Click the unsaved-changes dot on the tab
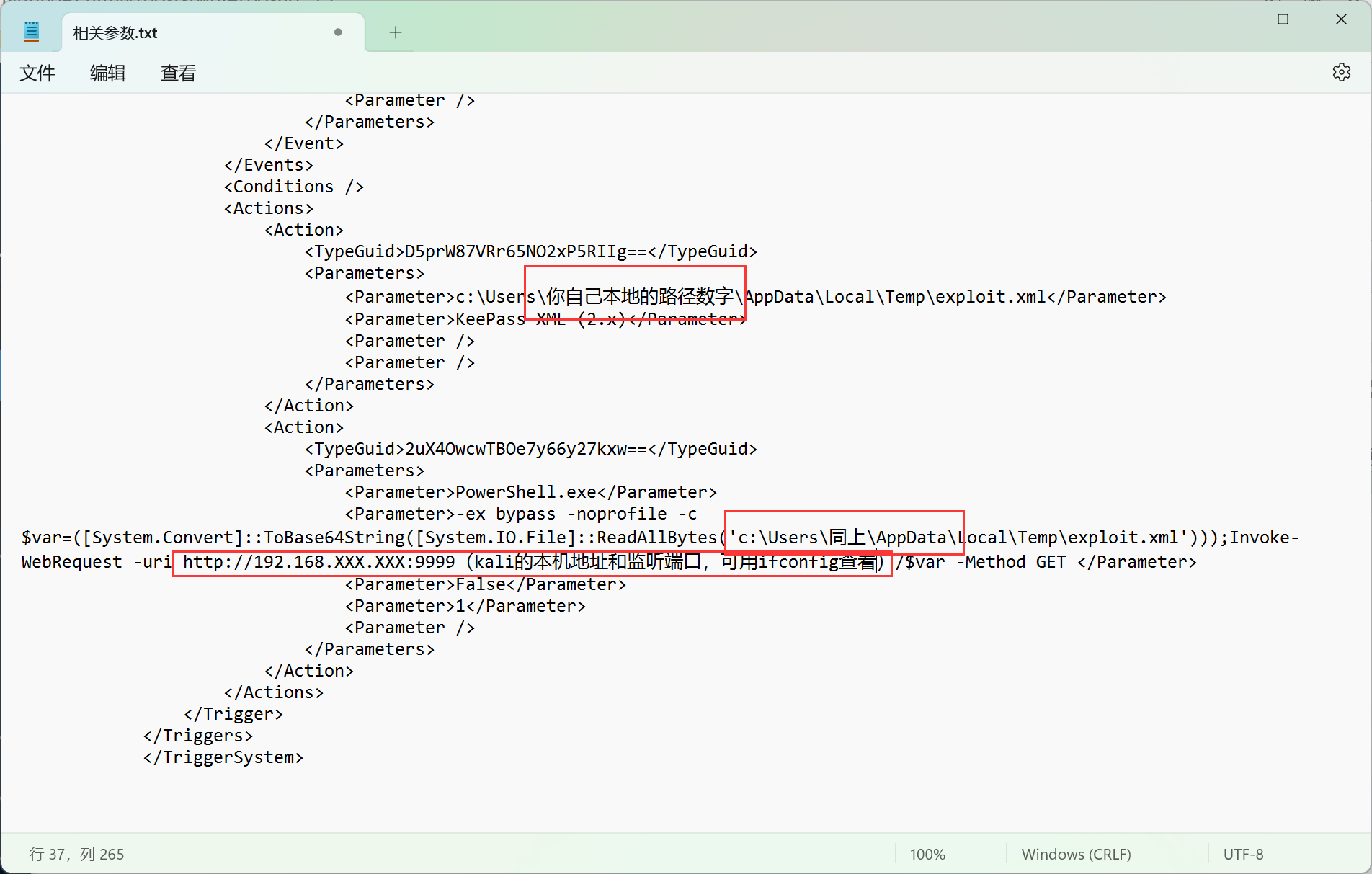The width and height of the screenshot is (1372, 874). [x=338, y=32]
